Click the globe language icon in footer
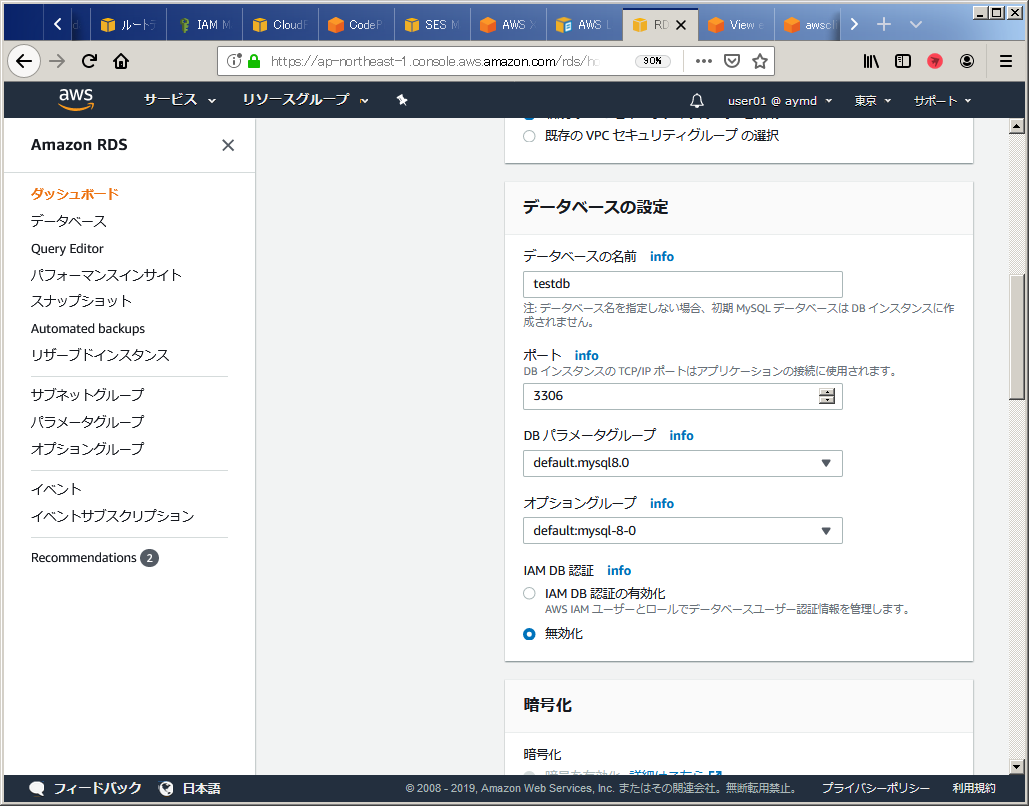Image resolution: width=1029 pixels, height=806 pixels. point(166,788)
